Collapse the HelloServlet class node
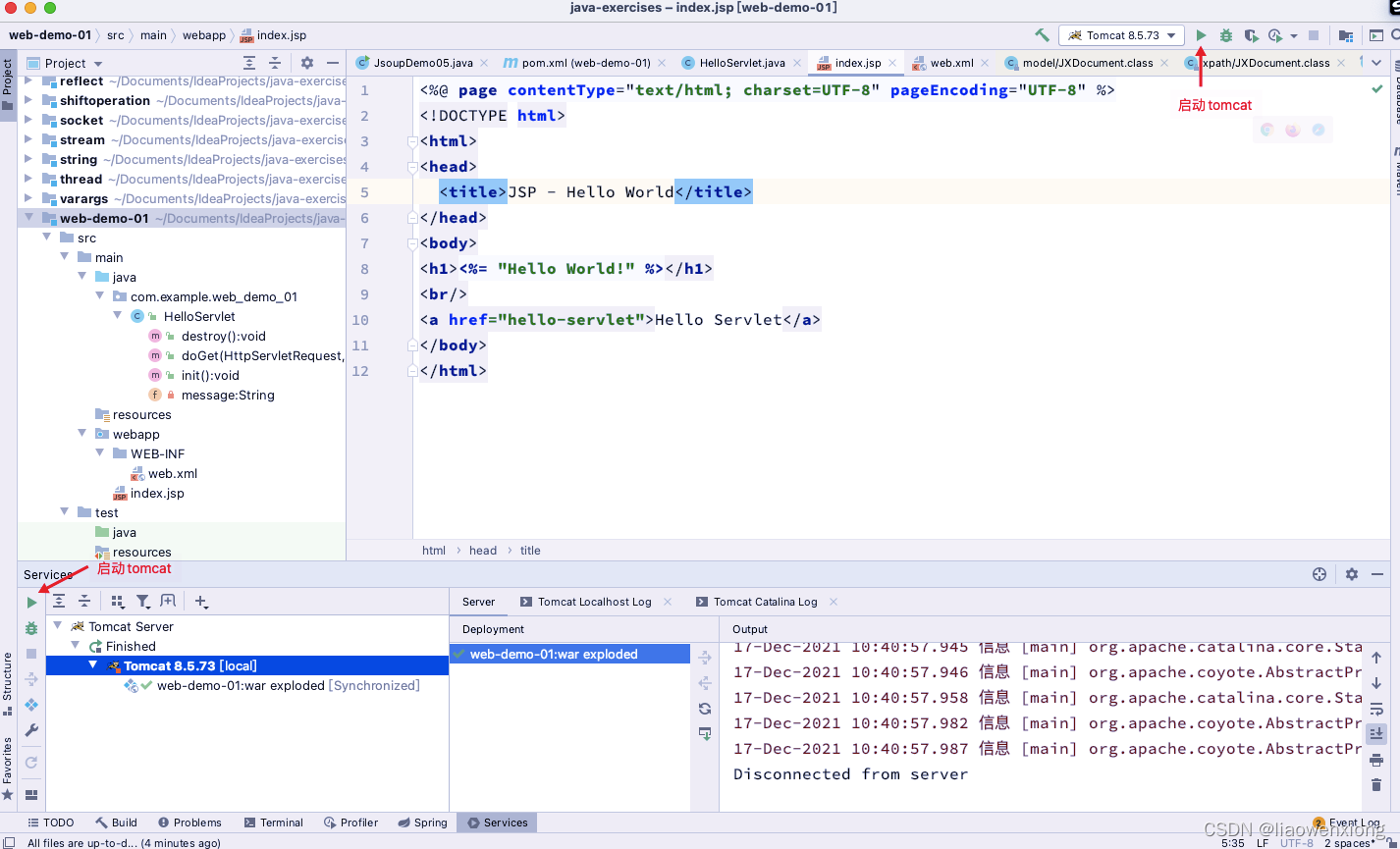 (118, 317)
